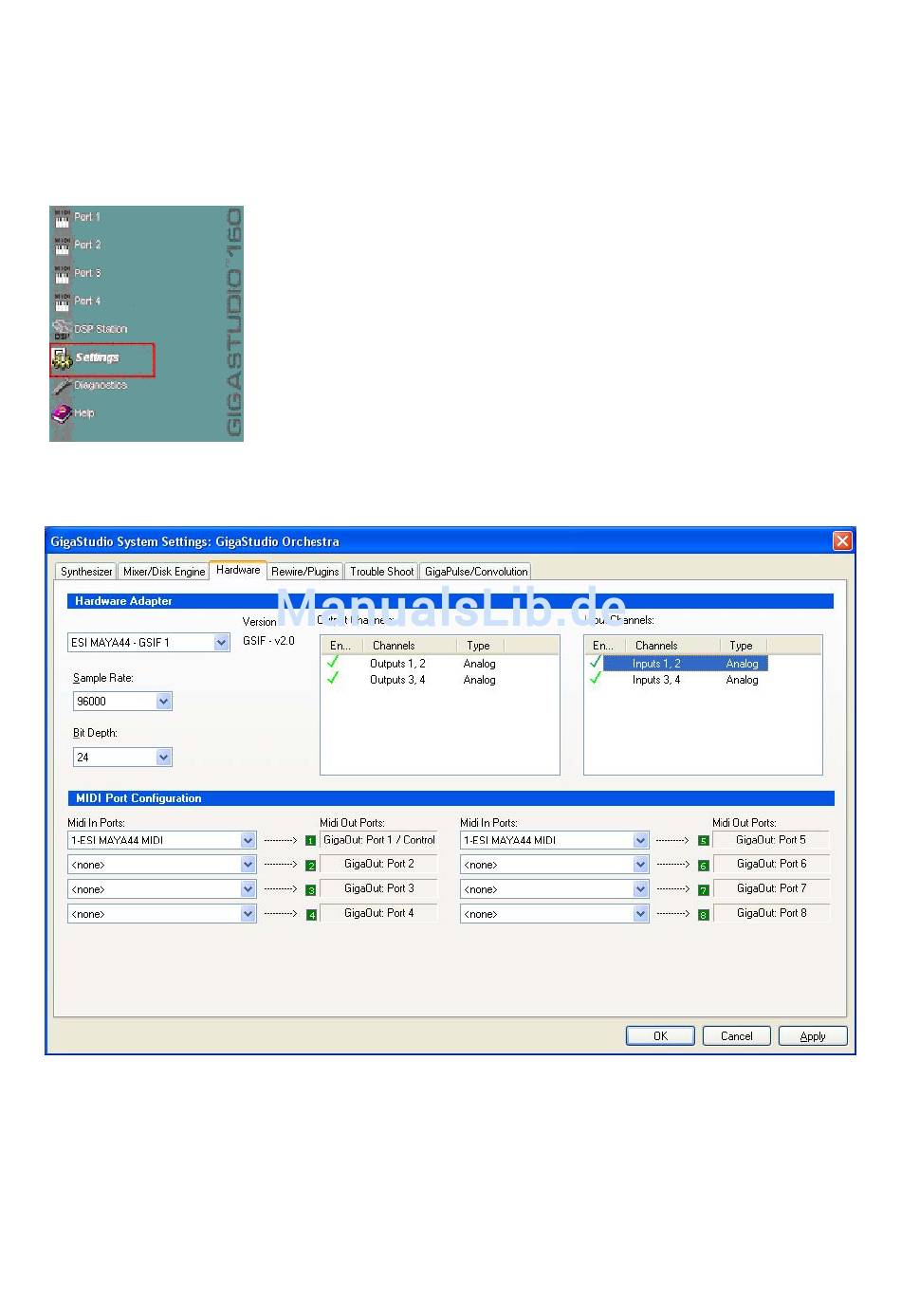This screenshot has height=1316, width=901.
Task: Toggle enable checkmark for Inputs 1, 2
Action: [596, 663]
